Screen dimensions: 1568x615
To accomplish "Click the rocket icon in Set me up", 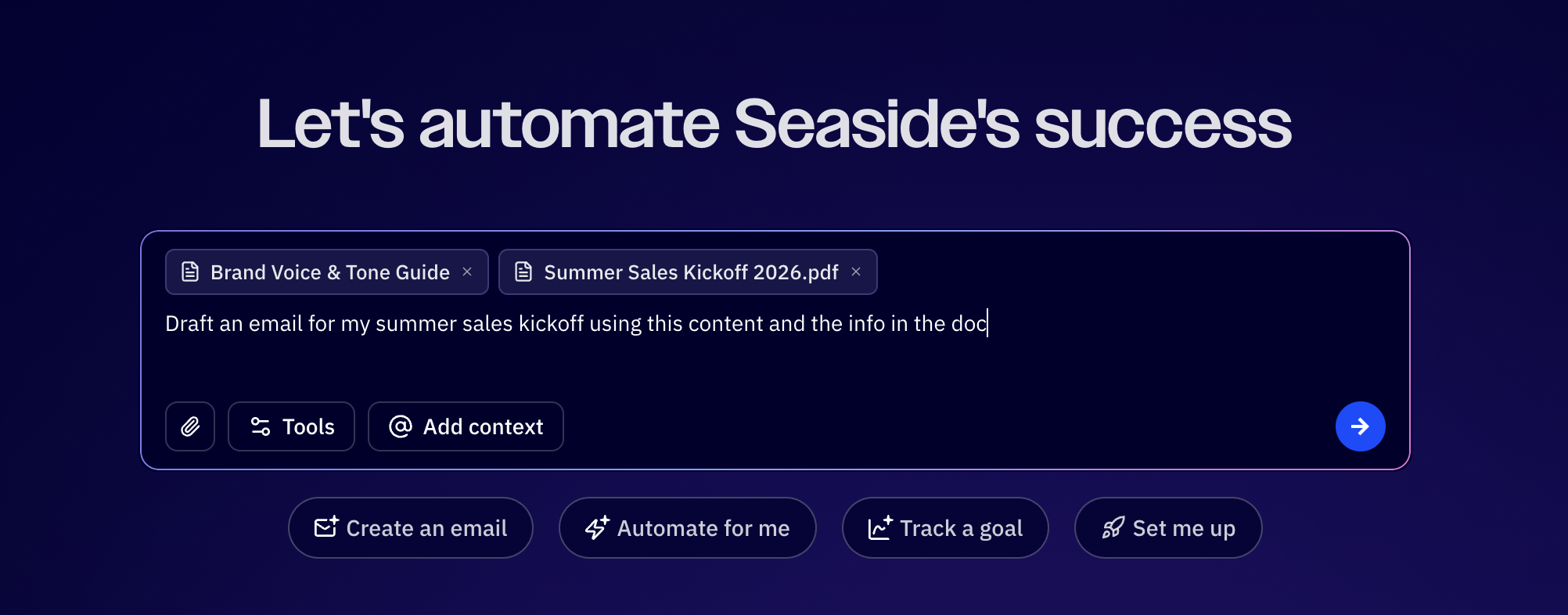I will 1113,527.
